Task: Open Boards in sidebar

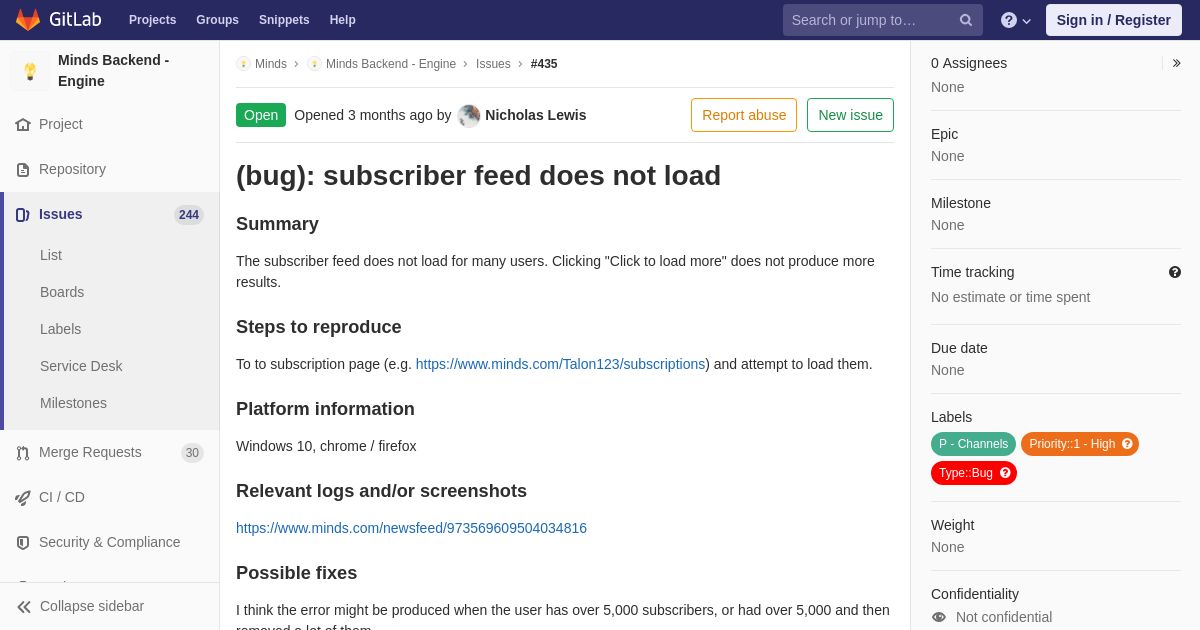Action: click(x=62, y=293)
